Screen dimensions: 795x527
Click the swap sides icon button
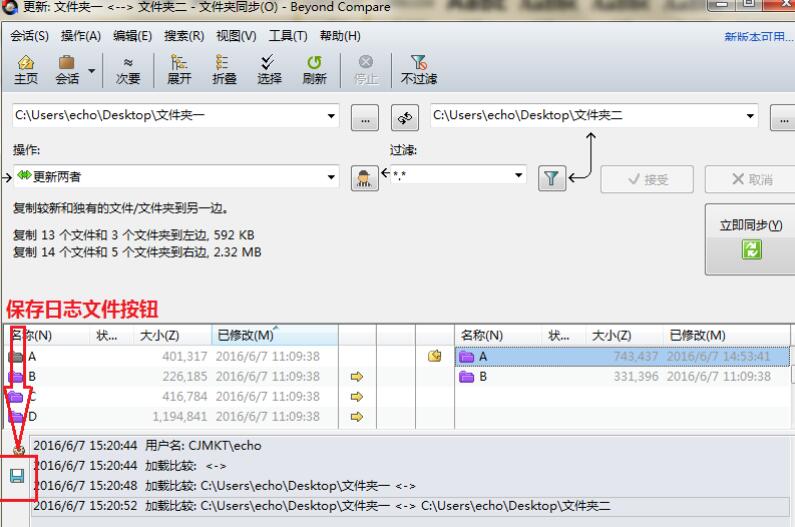pyautogui.click(x=405, y=118)
